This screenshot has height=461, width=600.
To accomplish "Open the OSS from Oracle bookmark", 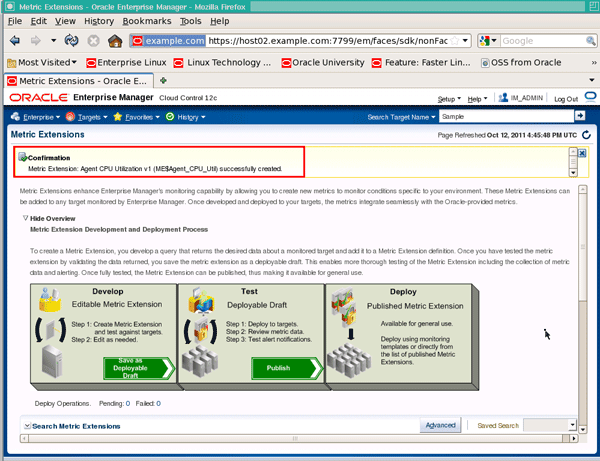I will click(521, 62).
